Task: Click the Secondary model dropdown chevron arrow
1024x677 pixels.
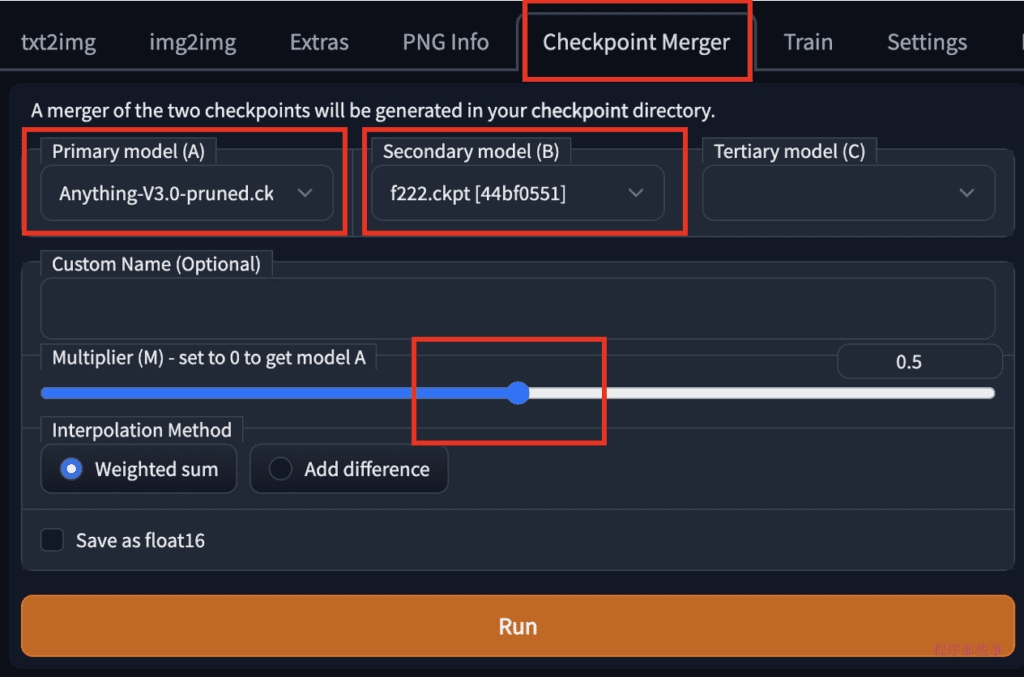Action: (x=636, y=193)
